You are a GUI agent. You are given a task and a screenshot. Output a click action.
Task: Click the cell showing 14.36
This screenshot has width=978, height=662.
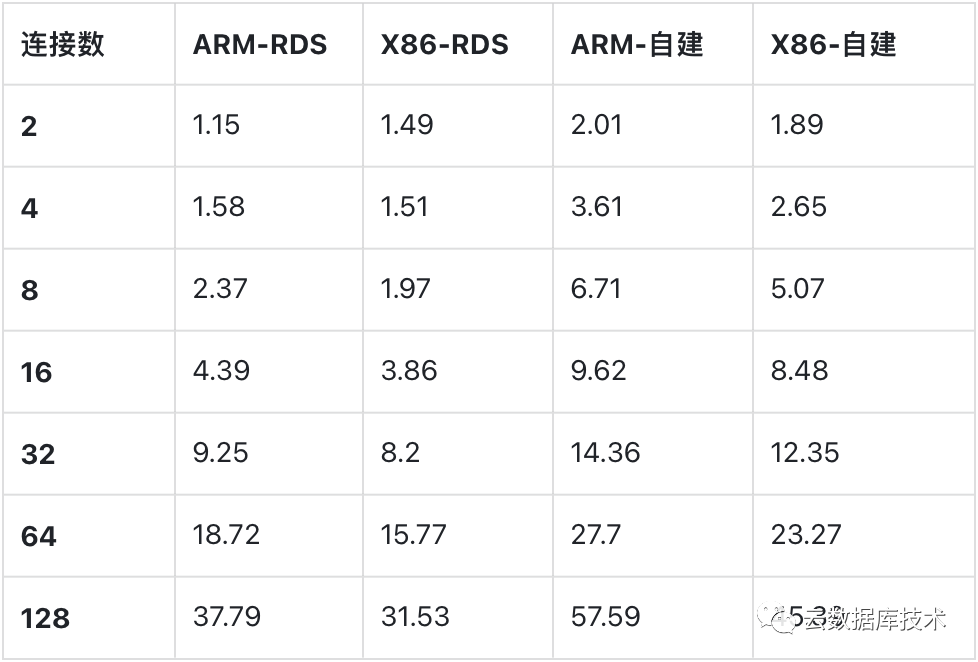[605, 453]
